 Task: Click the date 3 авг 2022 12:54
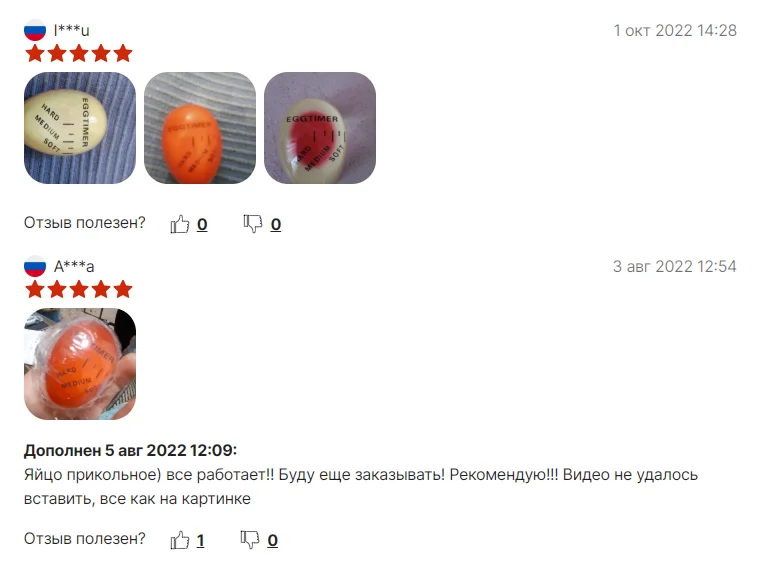[674, 267]
